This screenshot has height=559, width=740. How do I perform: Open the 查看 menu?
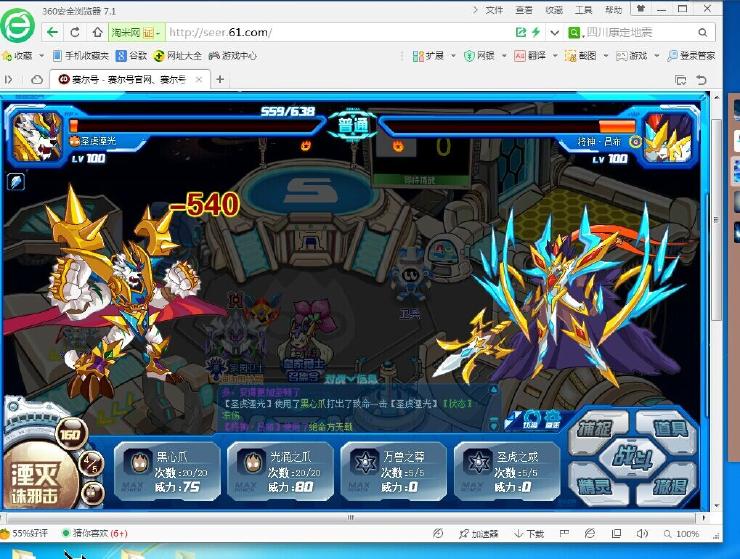tap(524, 10)
